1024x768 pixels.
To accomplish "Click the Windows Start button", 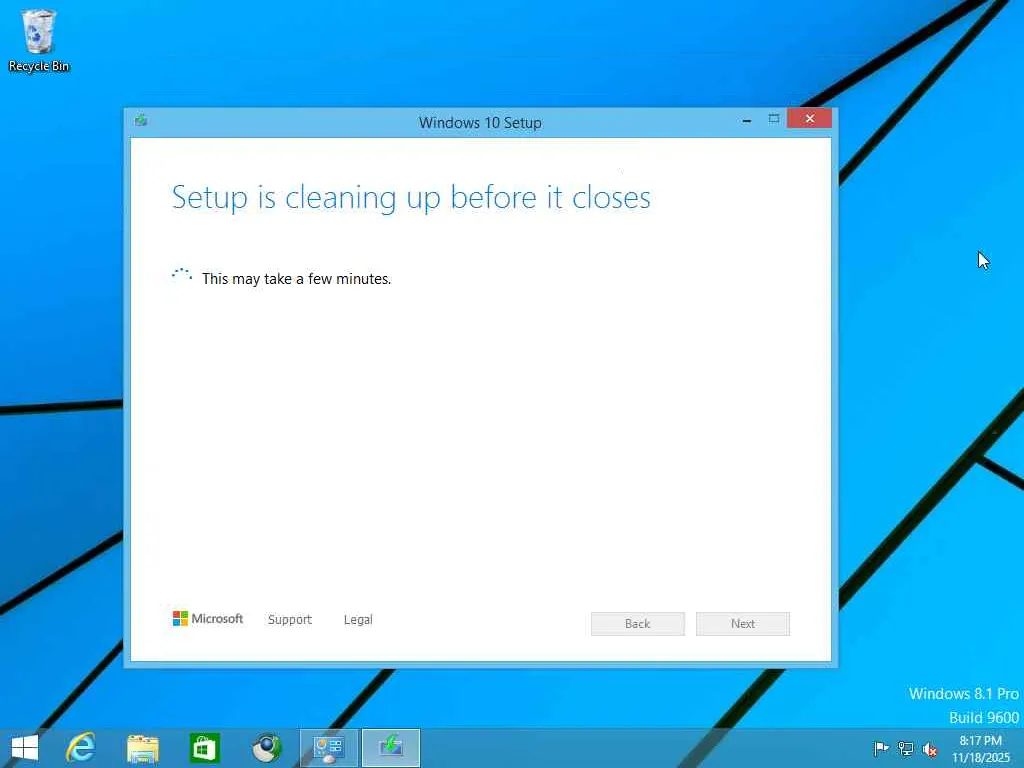I will point(25,748).
